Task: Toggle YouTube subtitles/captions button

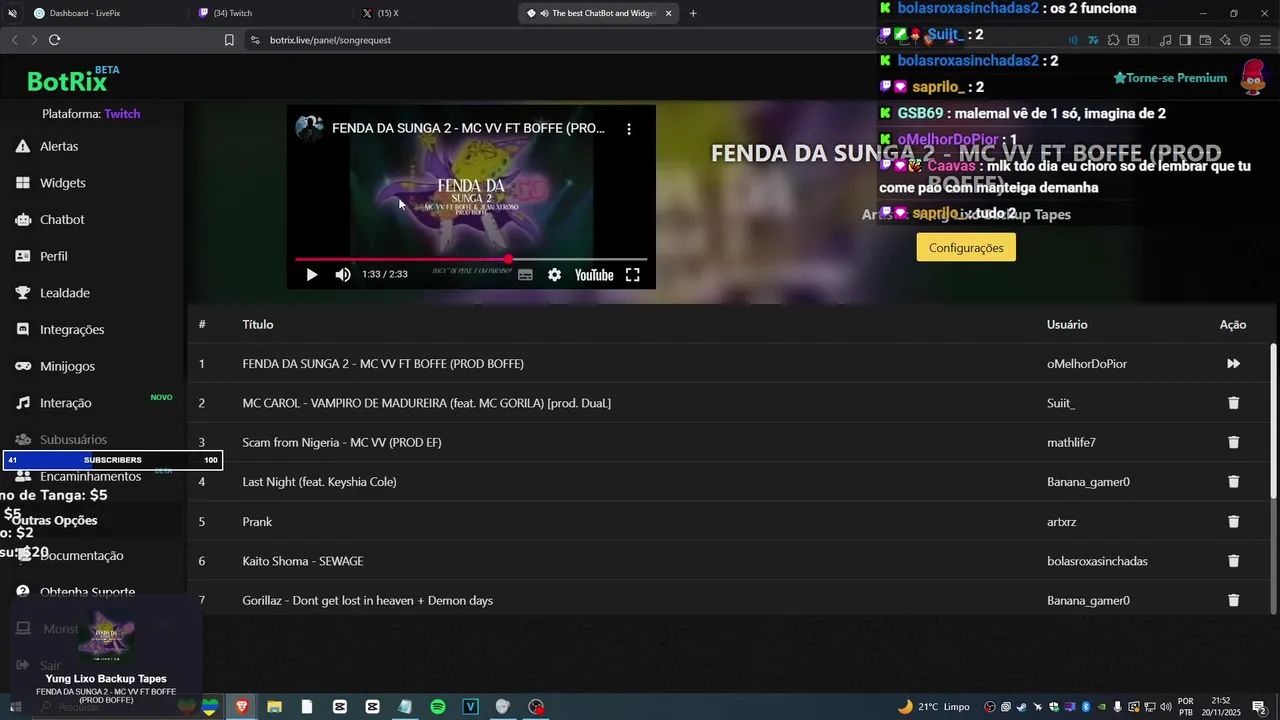Action: point(525,275)
